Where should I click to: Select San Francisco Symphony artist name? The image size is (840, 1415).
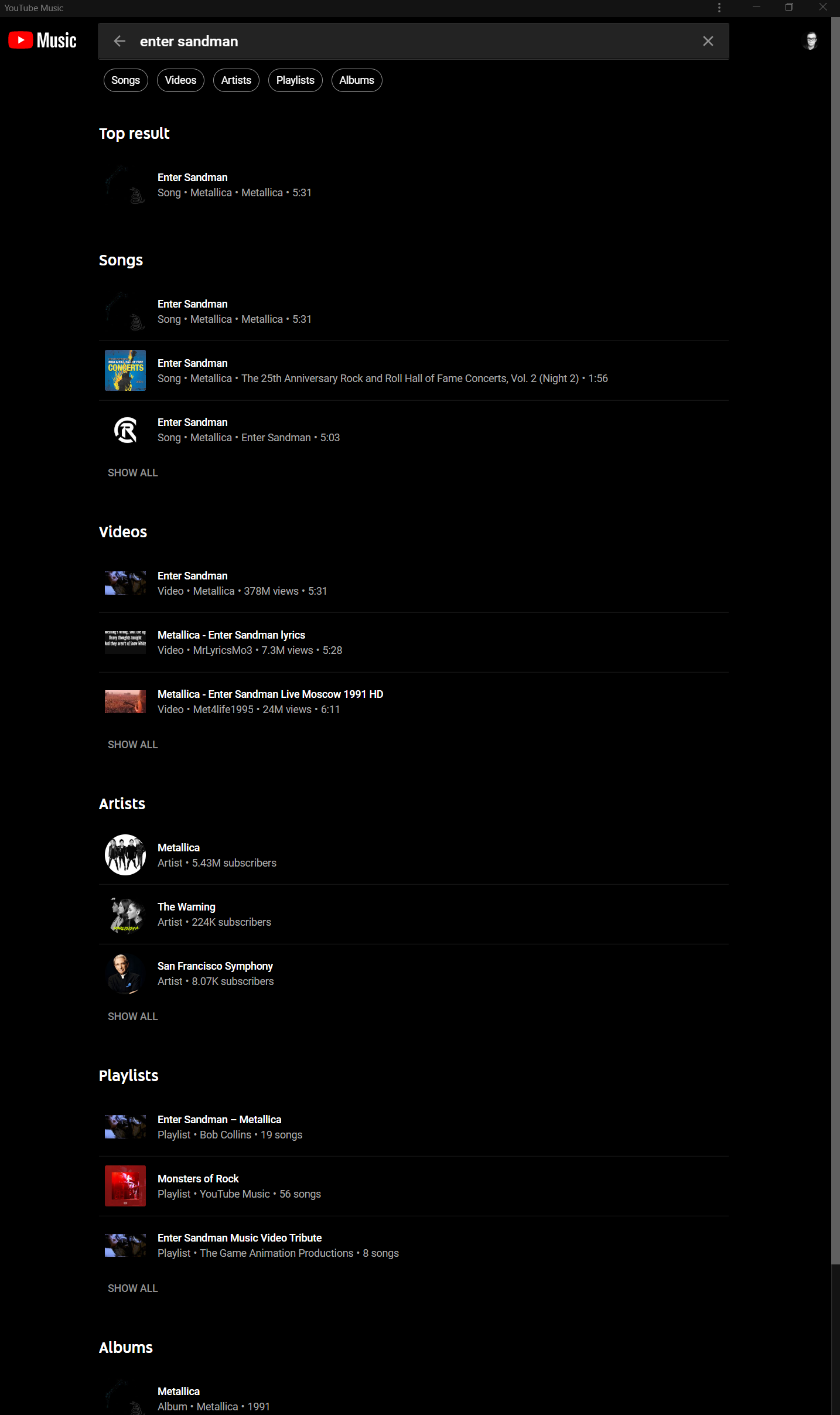tap(215, 966)
